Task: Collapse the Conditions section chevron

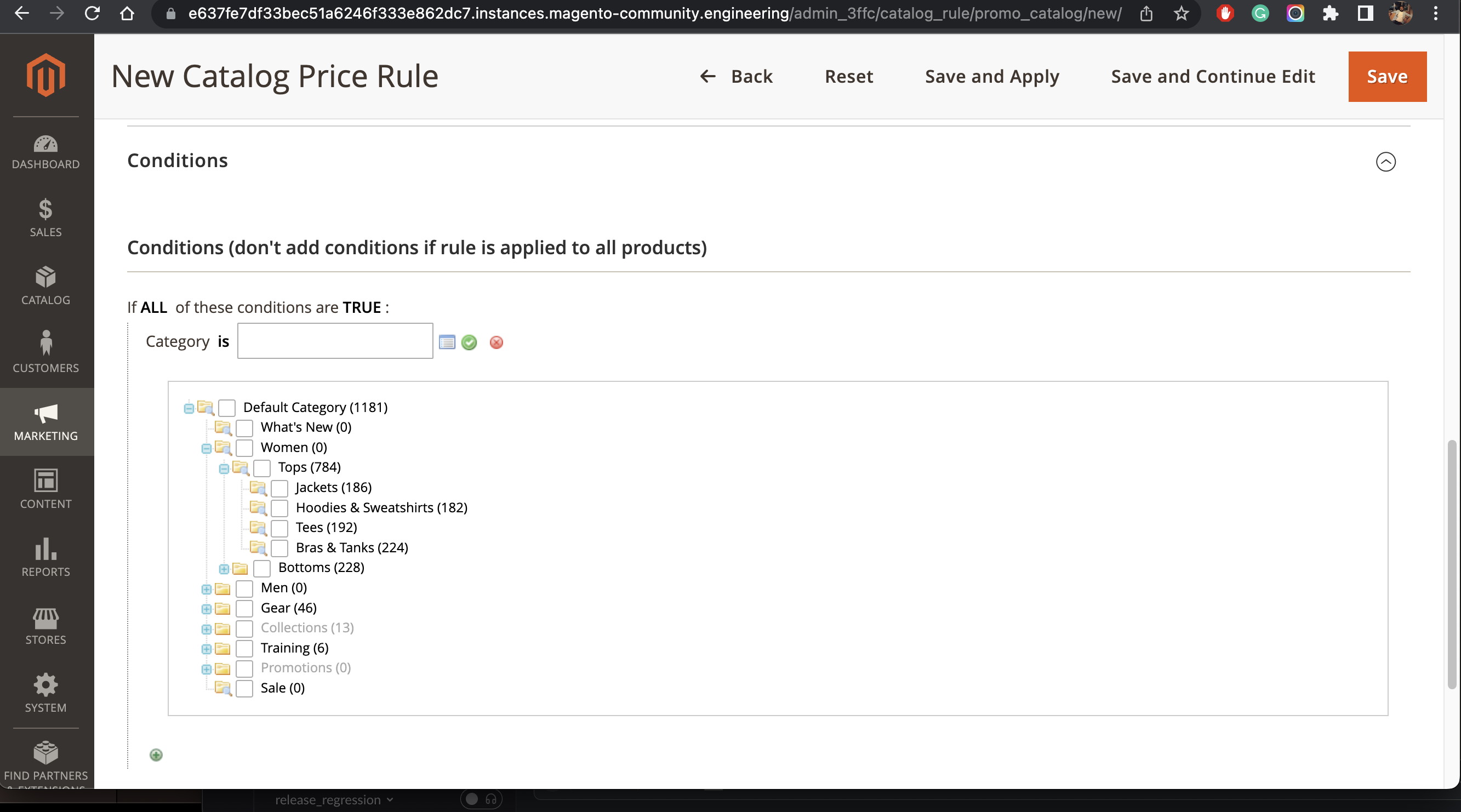Action: tap(1386, 162)
